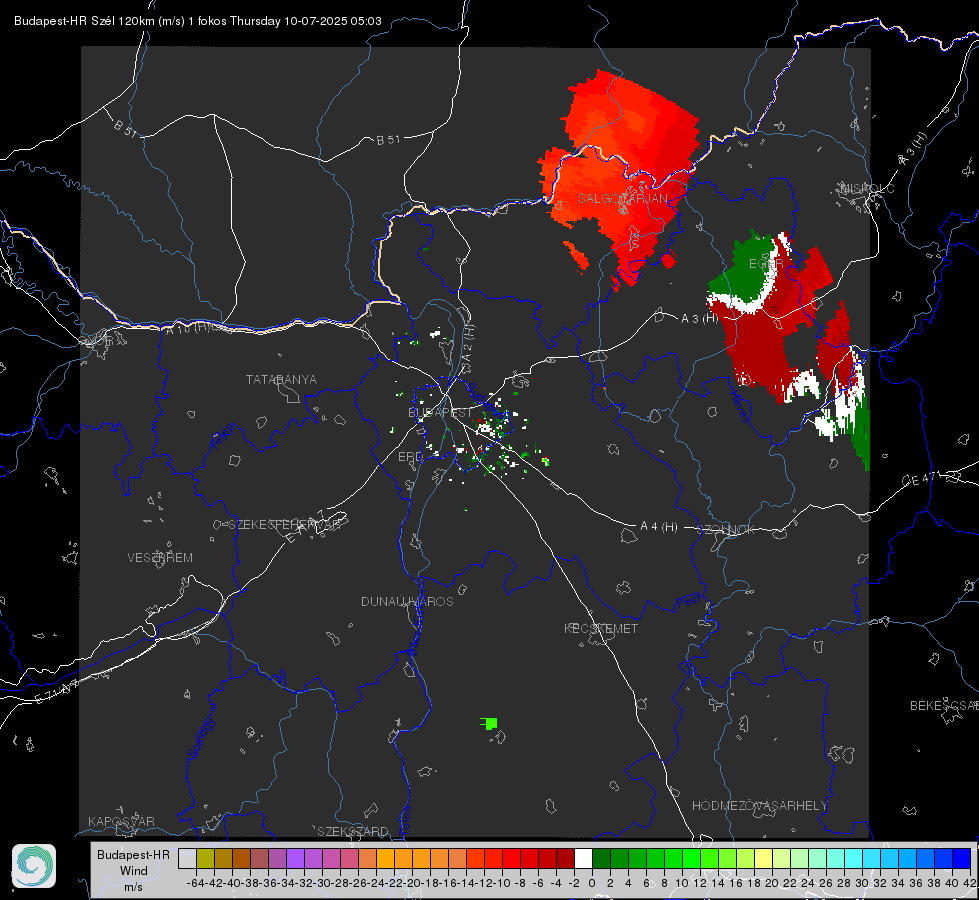Click the SALGOTARJAN label in the red echo
Image resolution: width=979 pixels, height=900 pixels.
623,199
